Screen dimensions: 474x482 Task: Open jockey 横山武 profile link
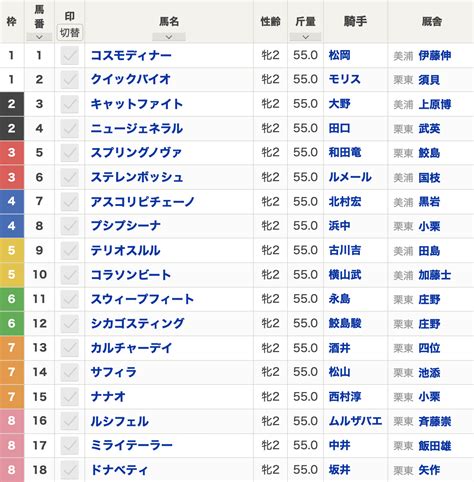point(345,275)
